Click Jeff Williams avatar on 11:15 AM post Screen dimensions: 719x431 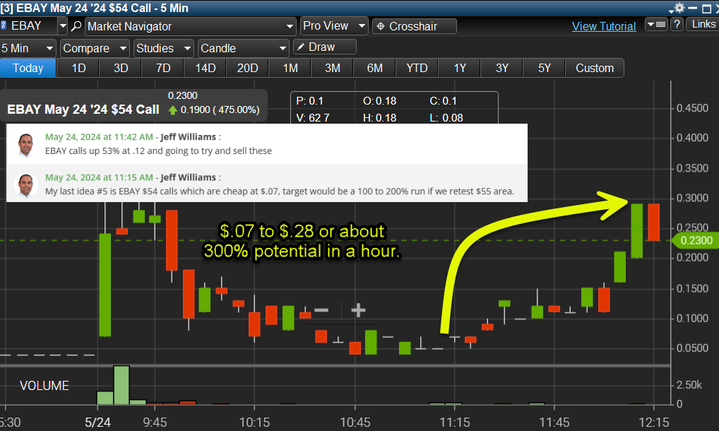coord(26,184)
